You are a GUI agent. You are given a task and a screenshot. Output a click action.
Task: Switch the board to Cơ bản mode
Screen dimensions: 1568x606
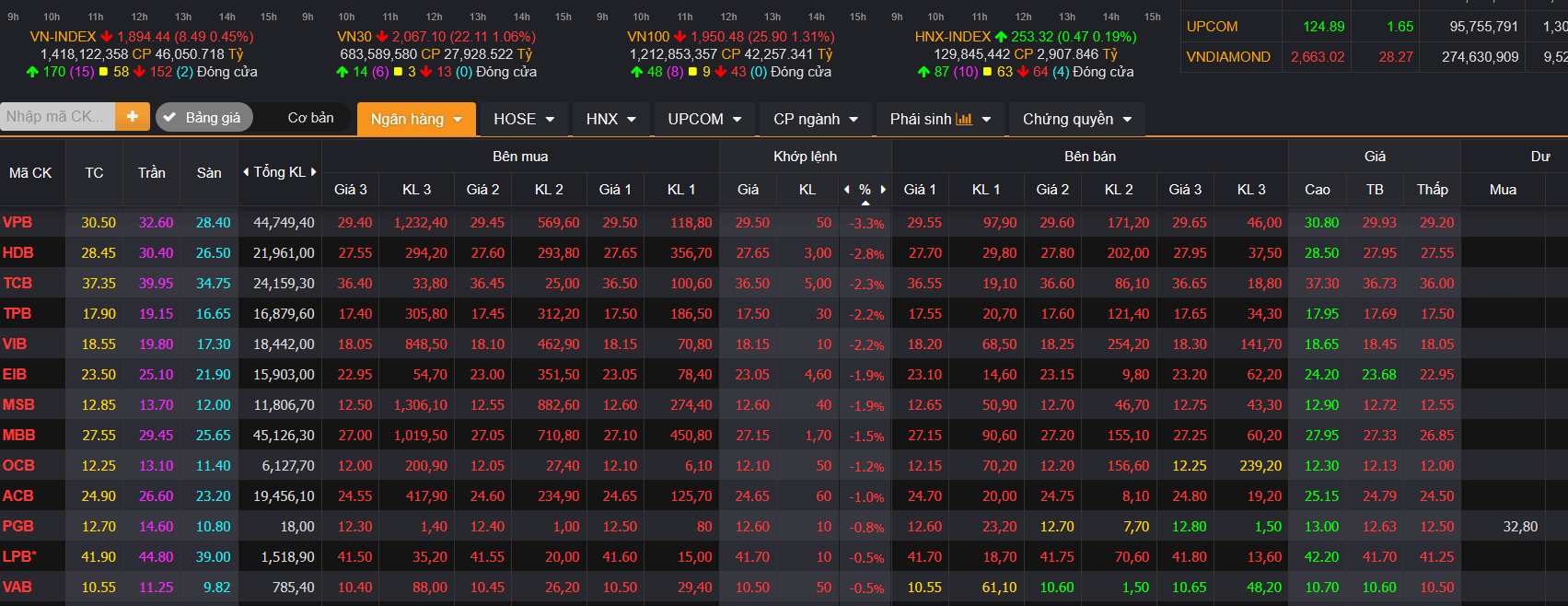pyautogui.click(x=310, y=118)
